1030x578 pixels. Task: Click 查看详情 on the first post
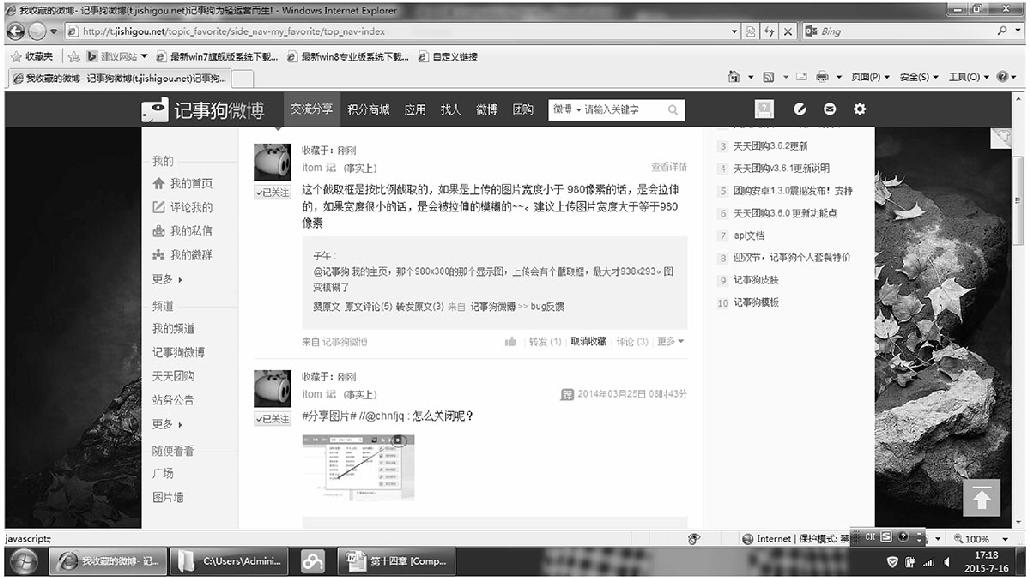669,167
